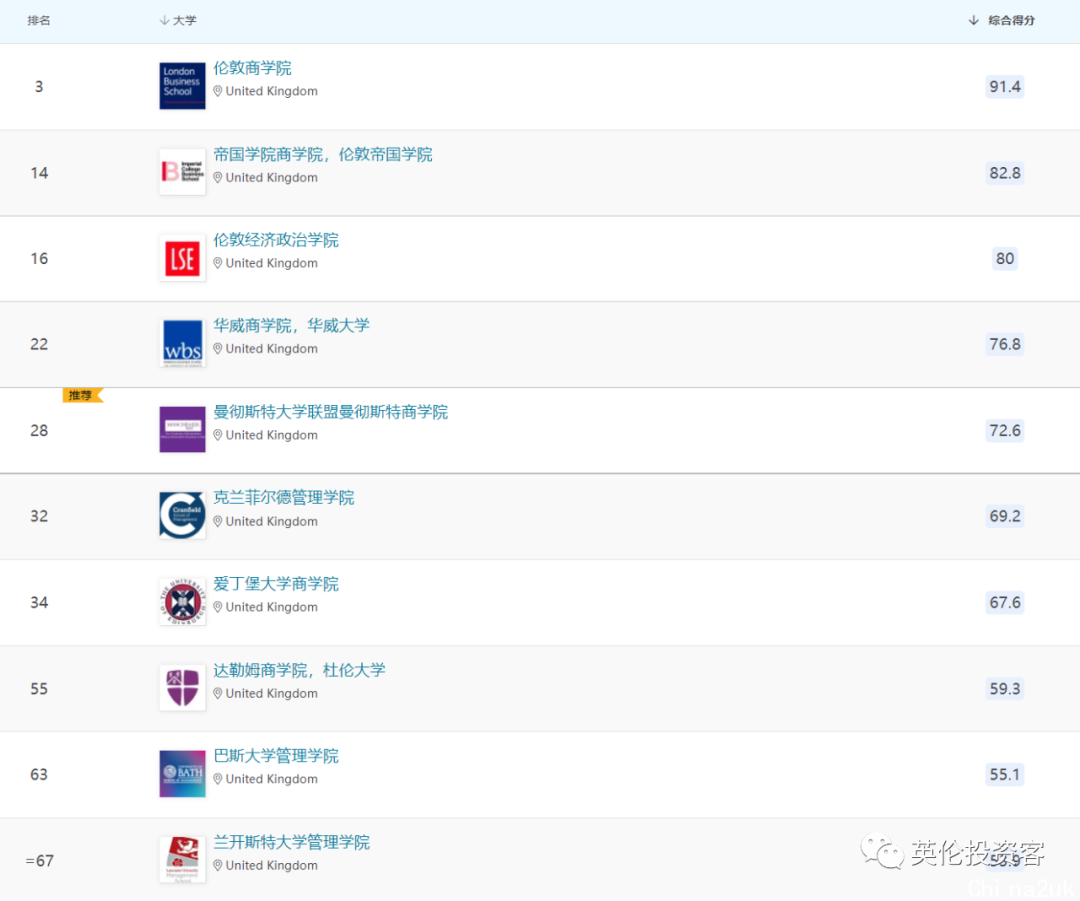Open the 兰开斯特大学管理学院 link
Image resolution: width=1080 pixels, height=901 pixels.
pyautogui.click(x=291, y=842)
